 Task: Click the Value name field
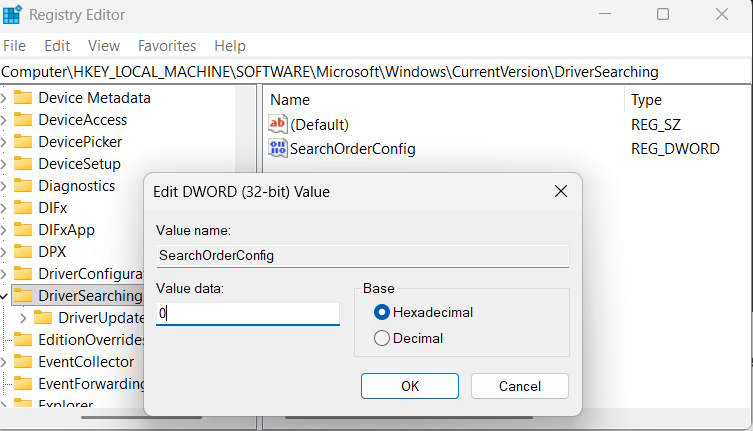pos(363,256)
